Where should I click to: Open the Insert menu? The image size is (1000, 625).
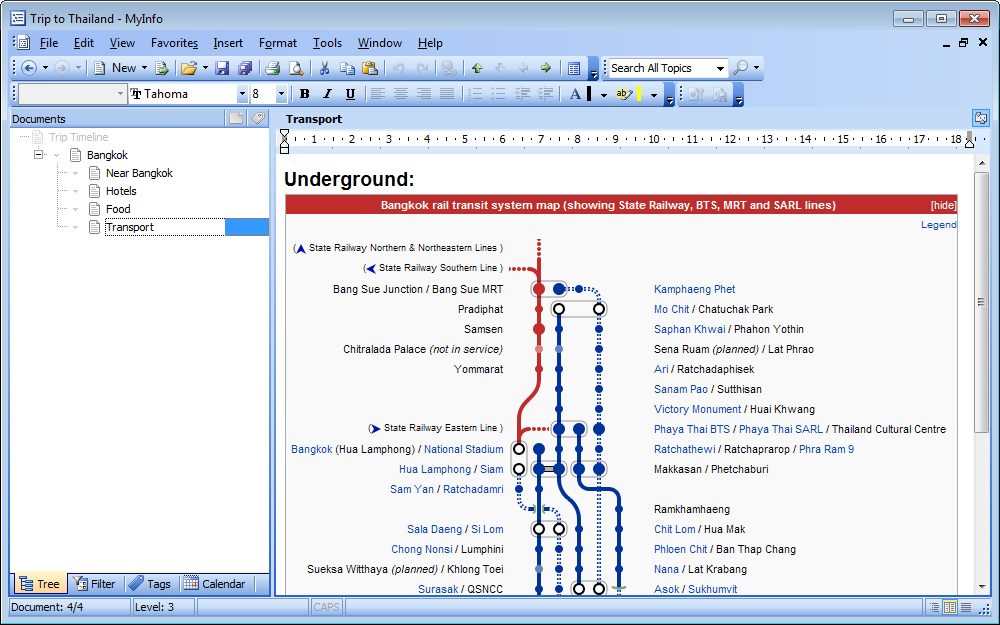pyautogui.click(x=228, y=43)
